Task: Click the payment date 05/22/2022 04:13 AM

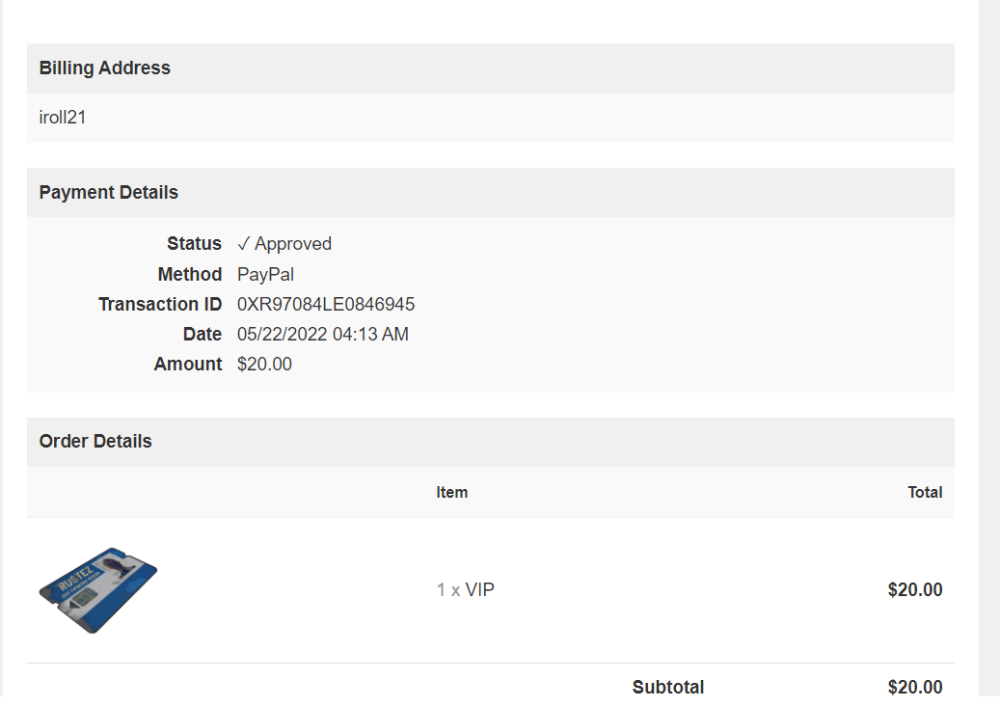Action: coord(323,334)
